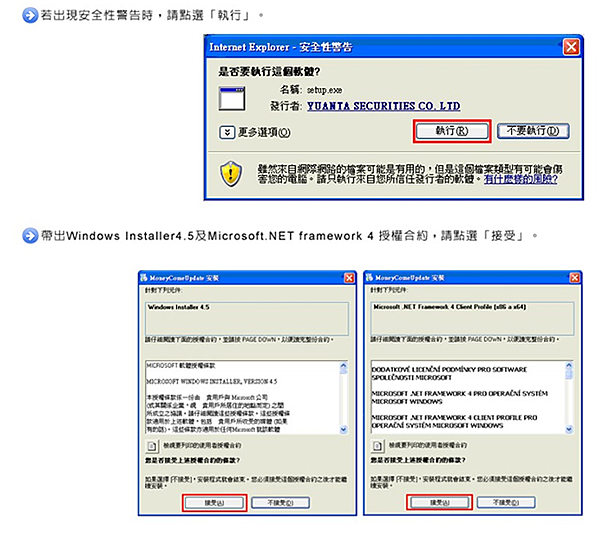
Task: Click the setup.exe program window icon
Action: pyautogui.click(x=232, y=98)
